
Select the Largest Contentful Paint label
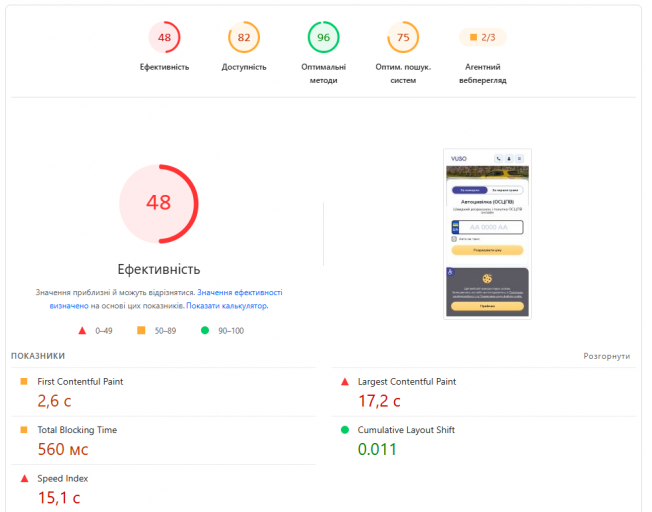click(x=407, y=381)
